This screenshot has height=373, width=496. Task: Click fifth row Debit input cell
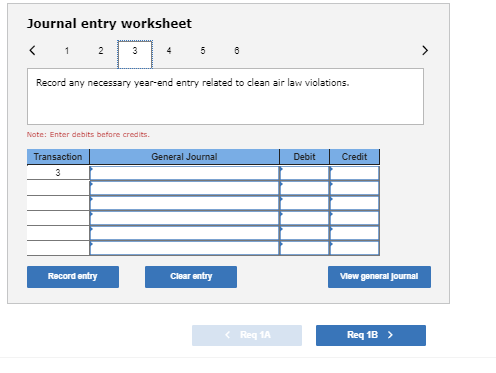click(x=304, y=233)
